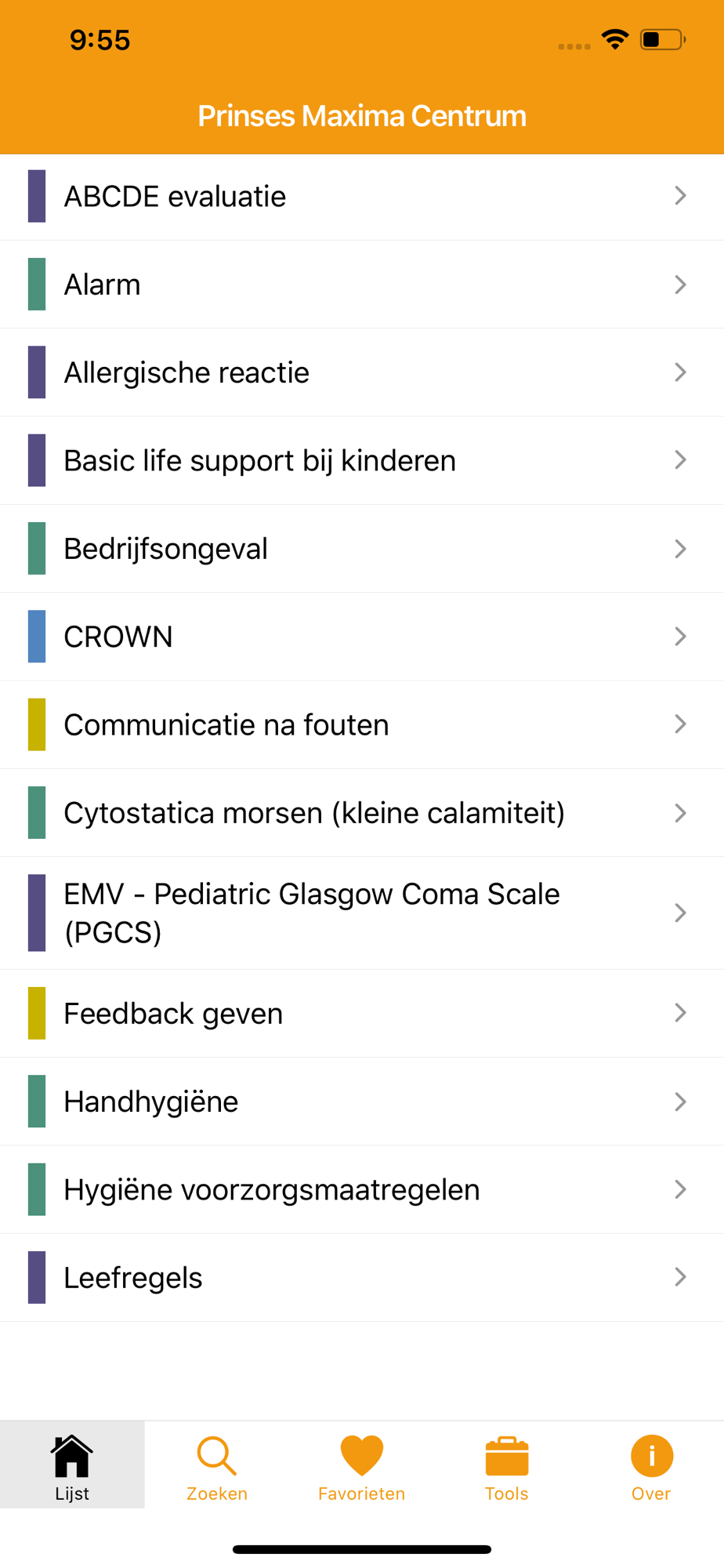
Task: Tap the Over info icon
Action: click(652, 1456)
